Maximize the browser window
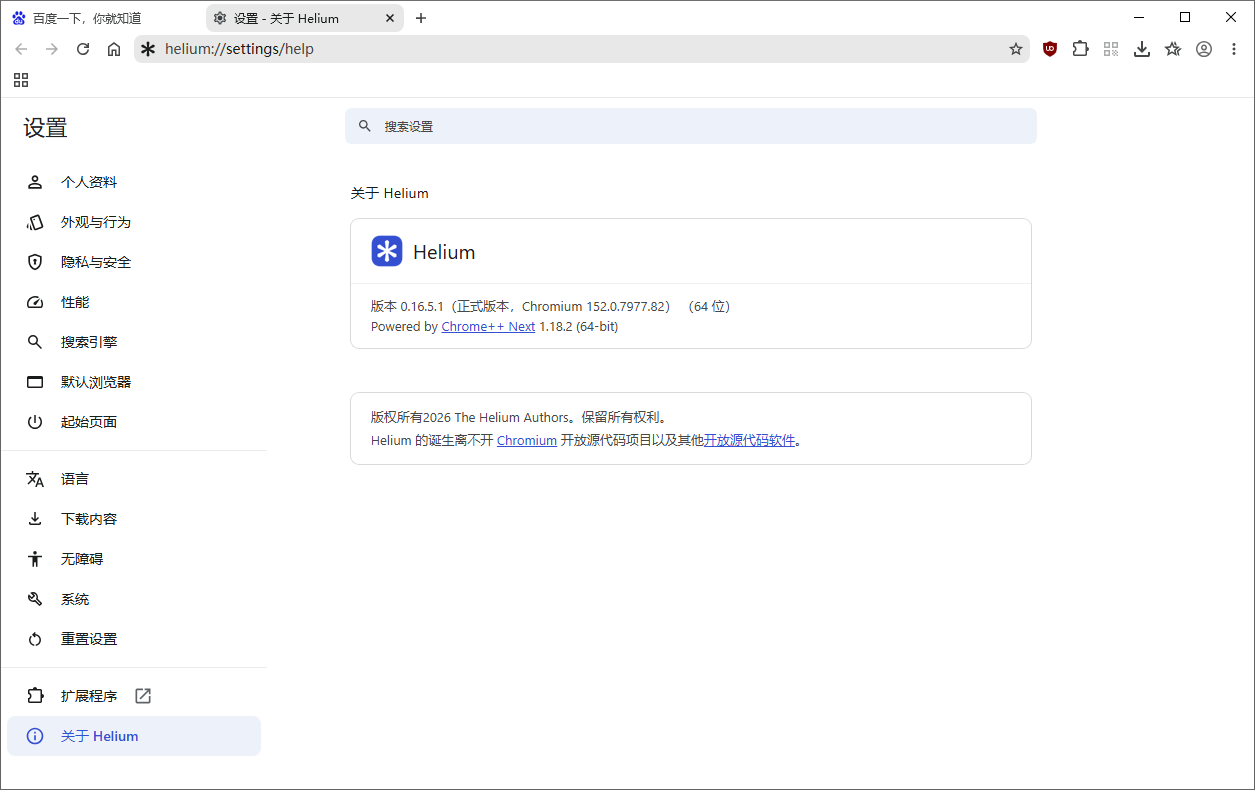1255x790 pixels. (x=1185, y=17)
